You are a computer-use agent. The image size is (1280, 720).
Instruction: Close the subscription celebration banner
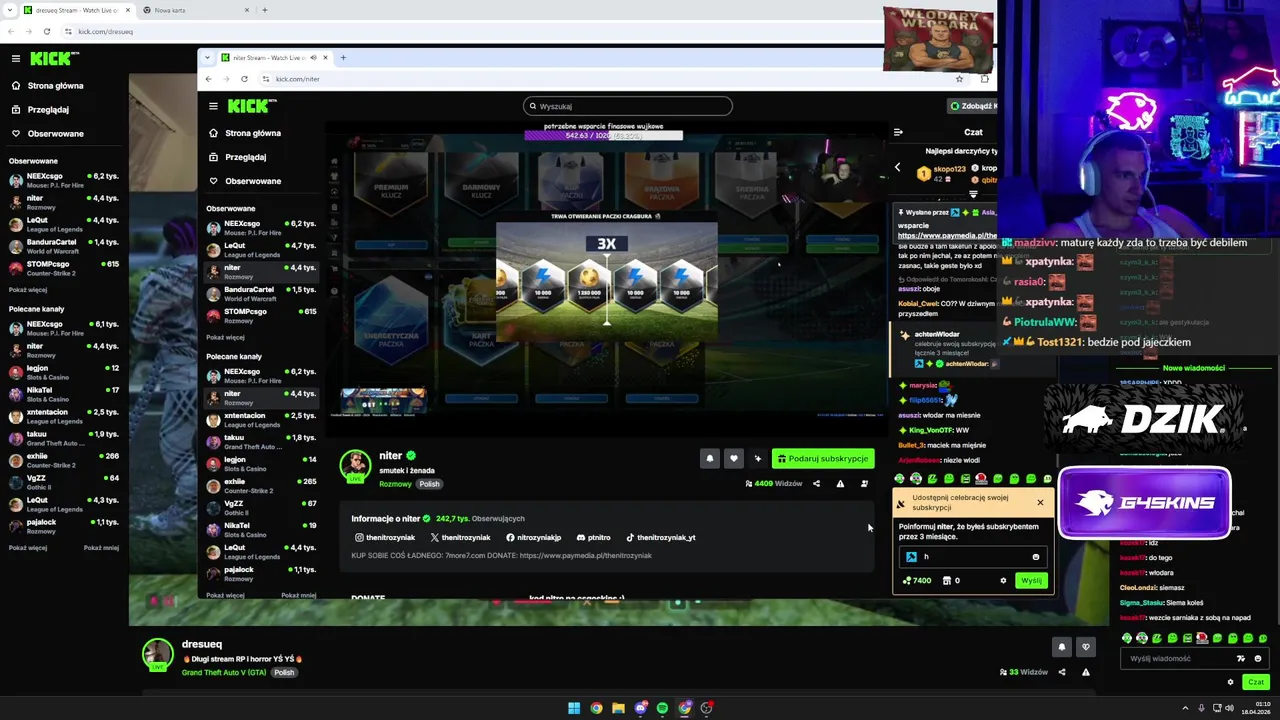[1040, 502]
